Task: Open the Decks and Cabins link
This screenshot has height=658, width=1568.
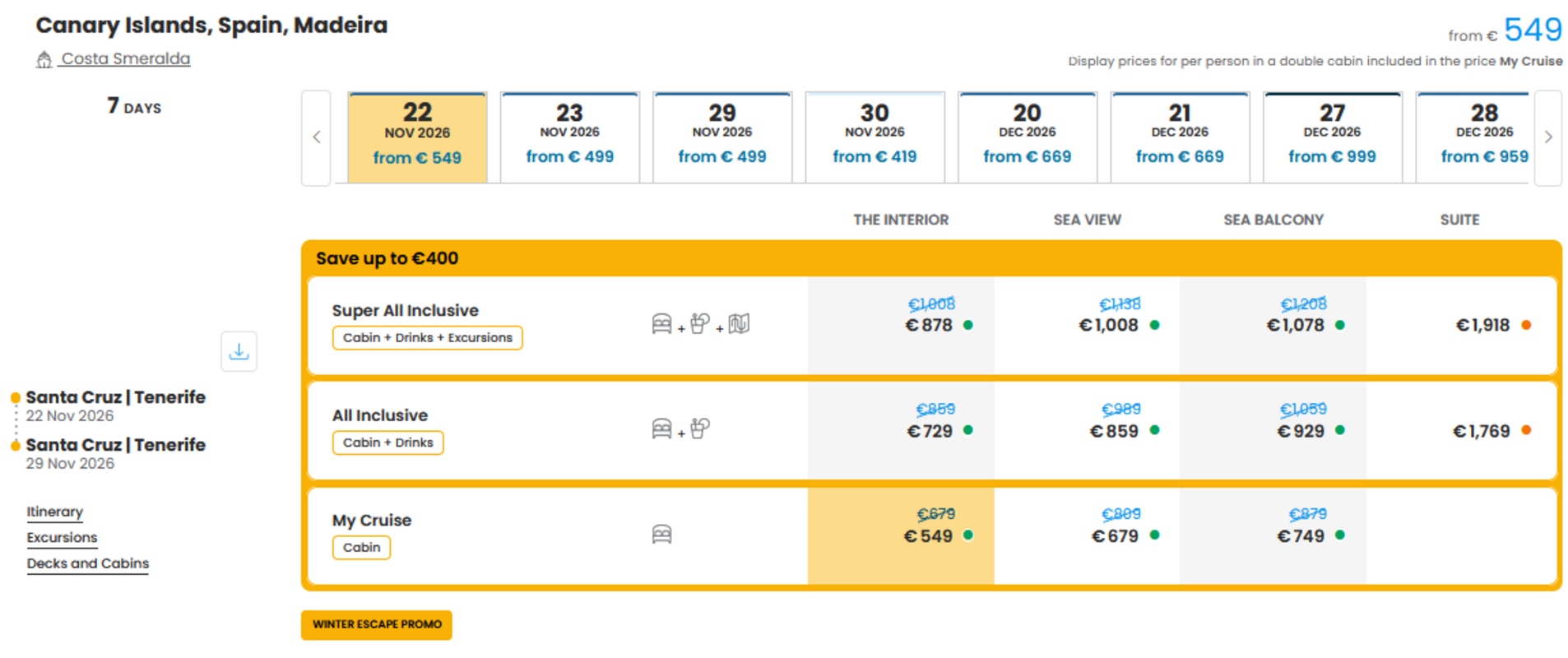Action: point(87,563)
